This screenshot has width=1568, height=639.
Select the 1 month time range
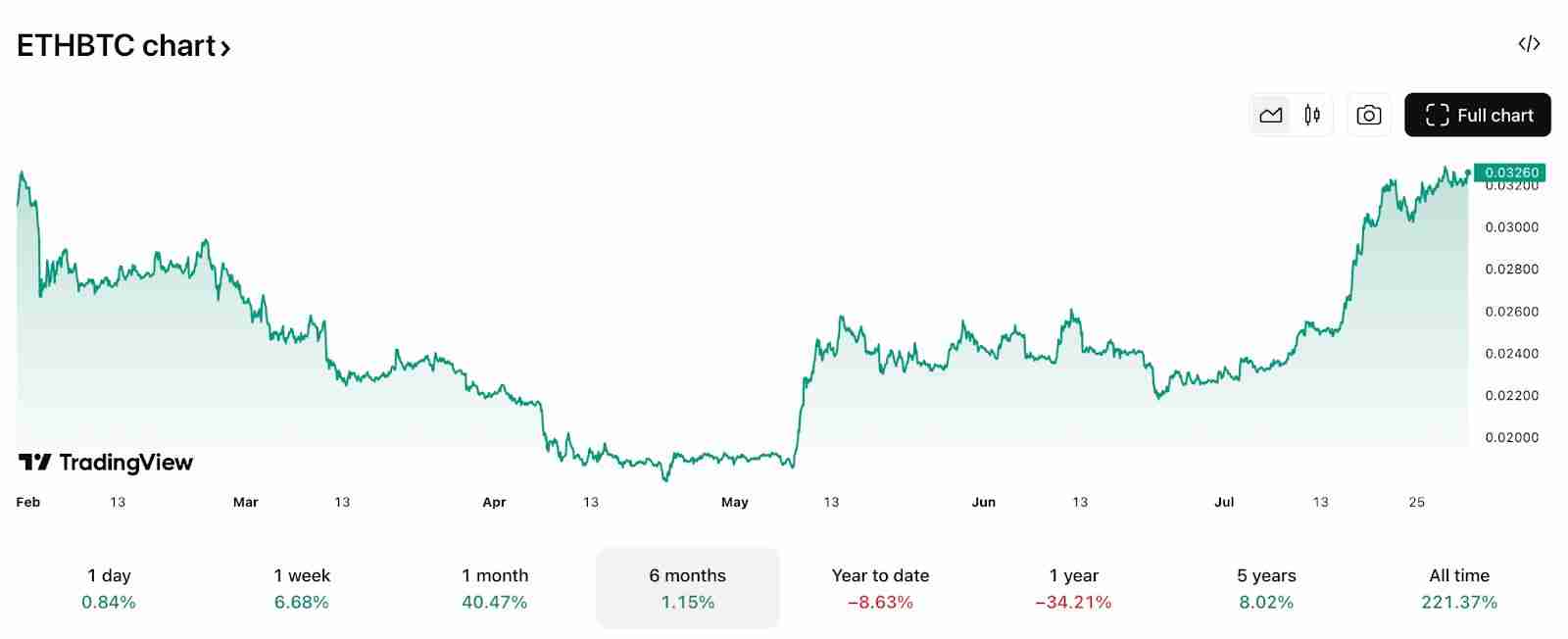coord(494,588)
